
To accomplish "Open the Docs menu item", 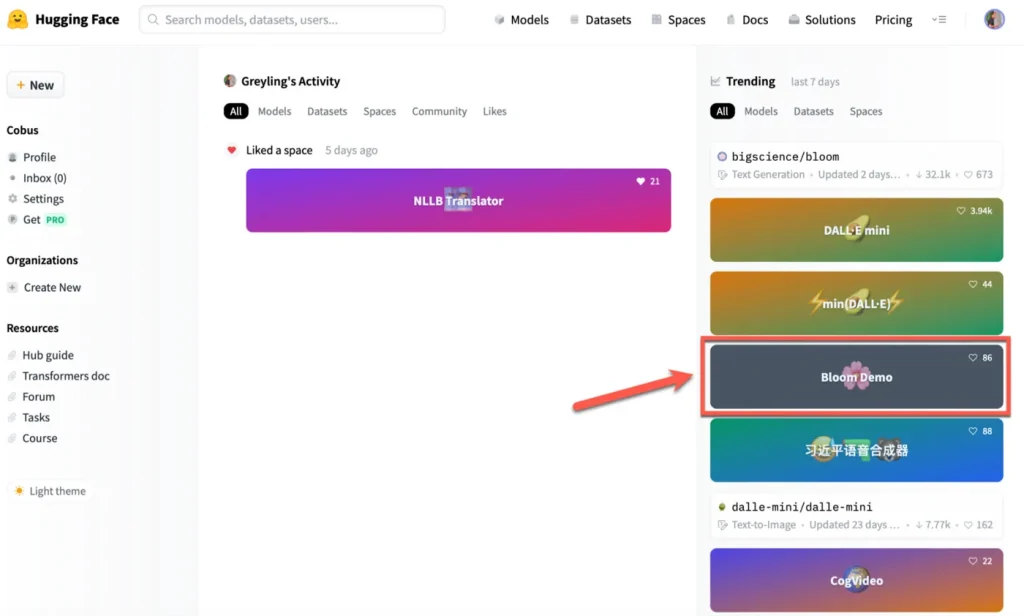I will [747, 20].
